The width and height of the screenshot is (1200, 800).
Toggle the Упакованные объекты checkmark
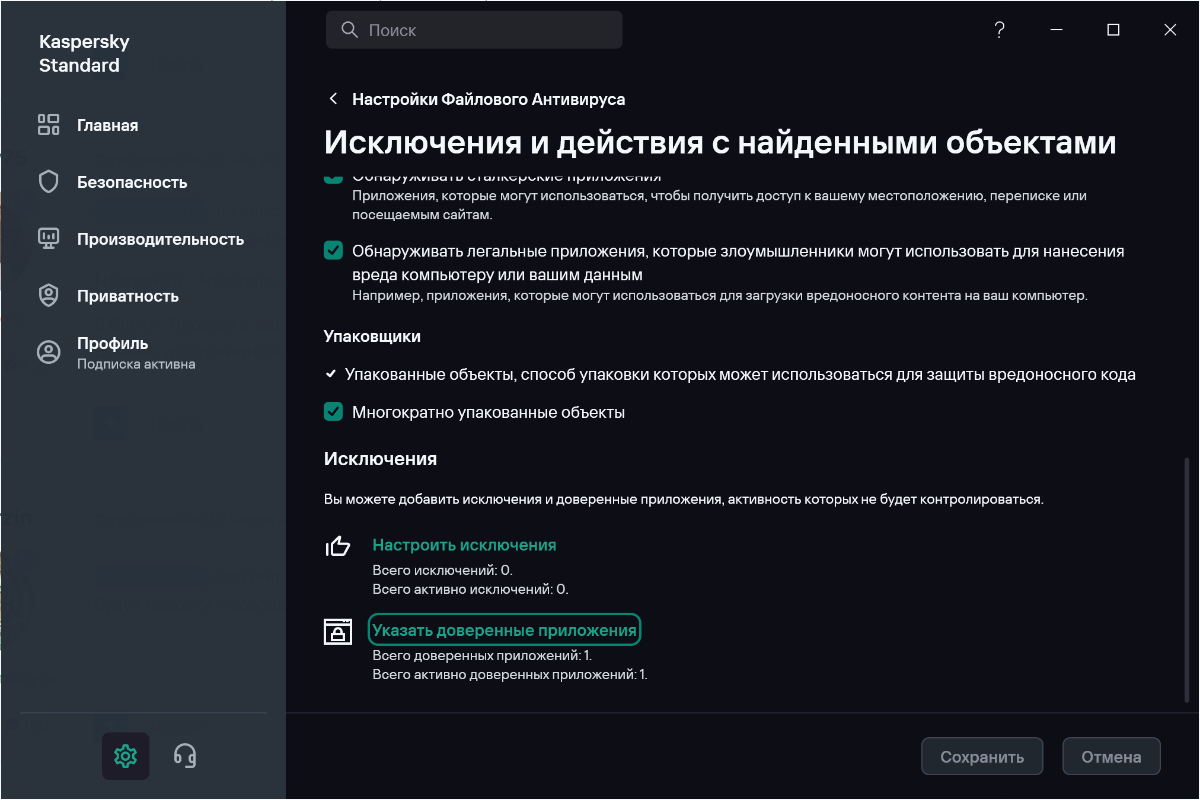click(331, 375)
